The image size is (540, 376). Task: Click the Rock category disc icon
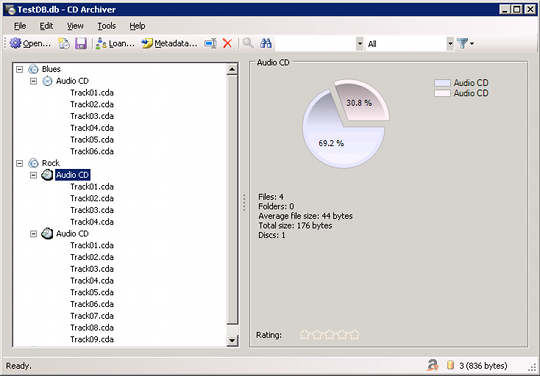point(33,163)
